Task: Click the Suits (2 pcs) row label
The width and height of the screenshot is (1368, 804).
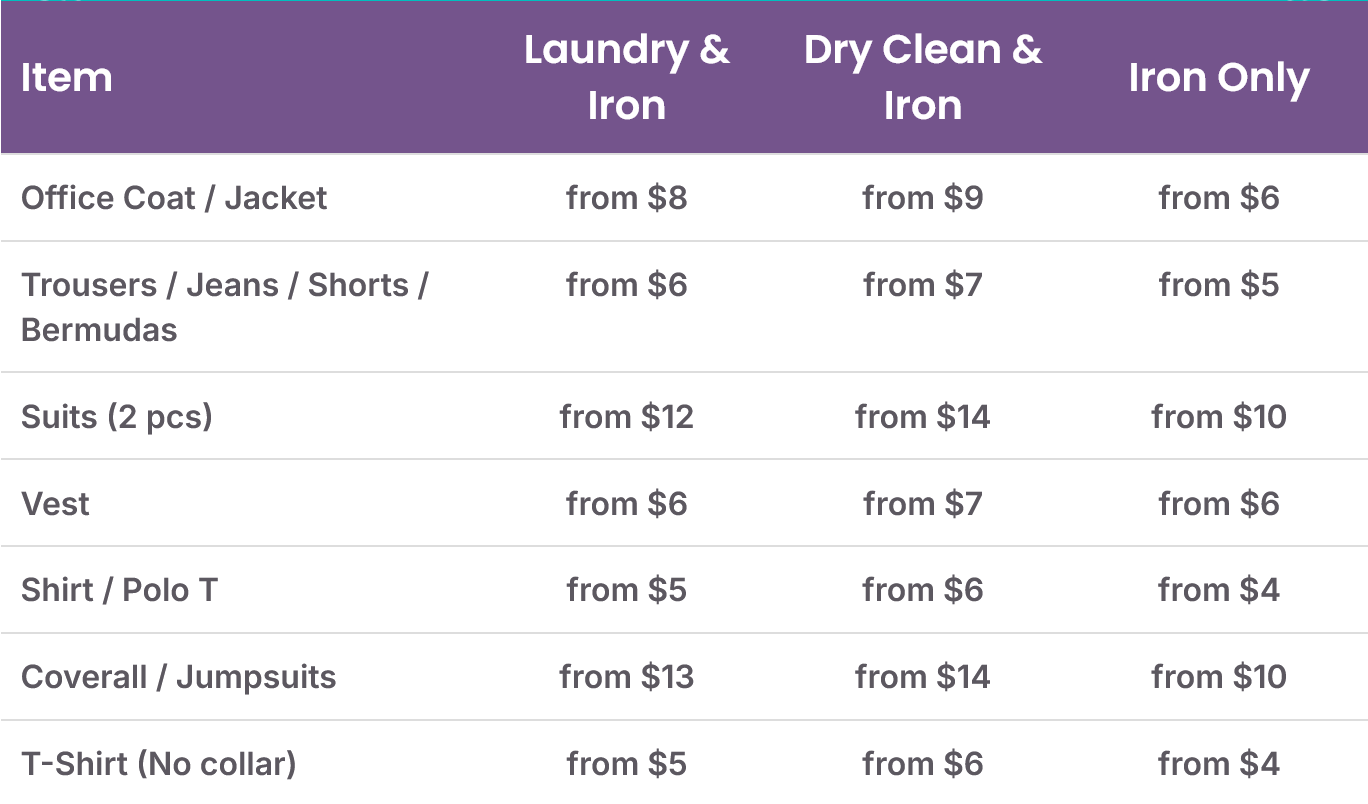Action: 117,416
